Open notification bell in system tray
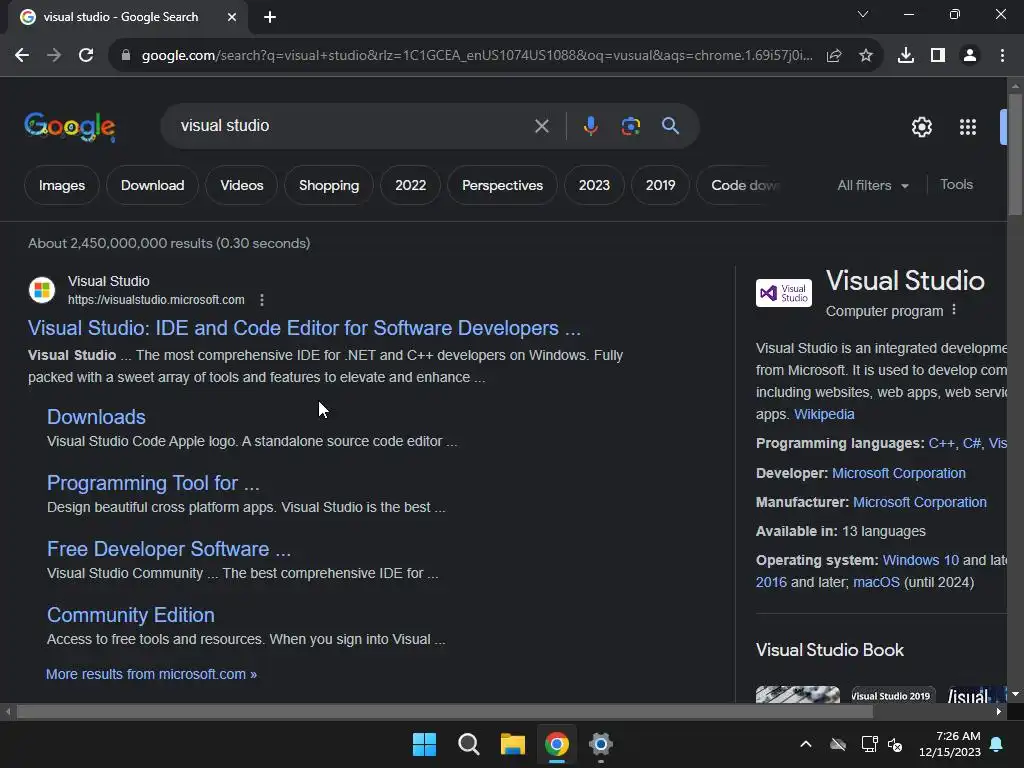This screenshot has width=1024, height=768. 997,744
